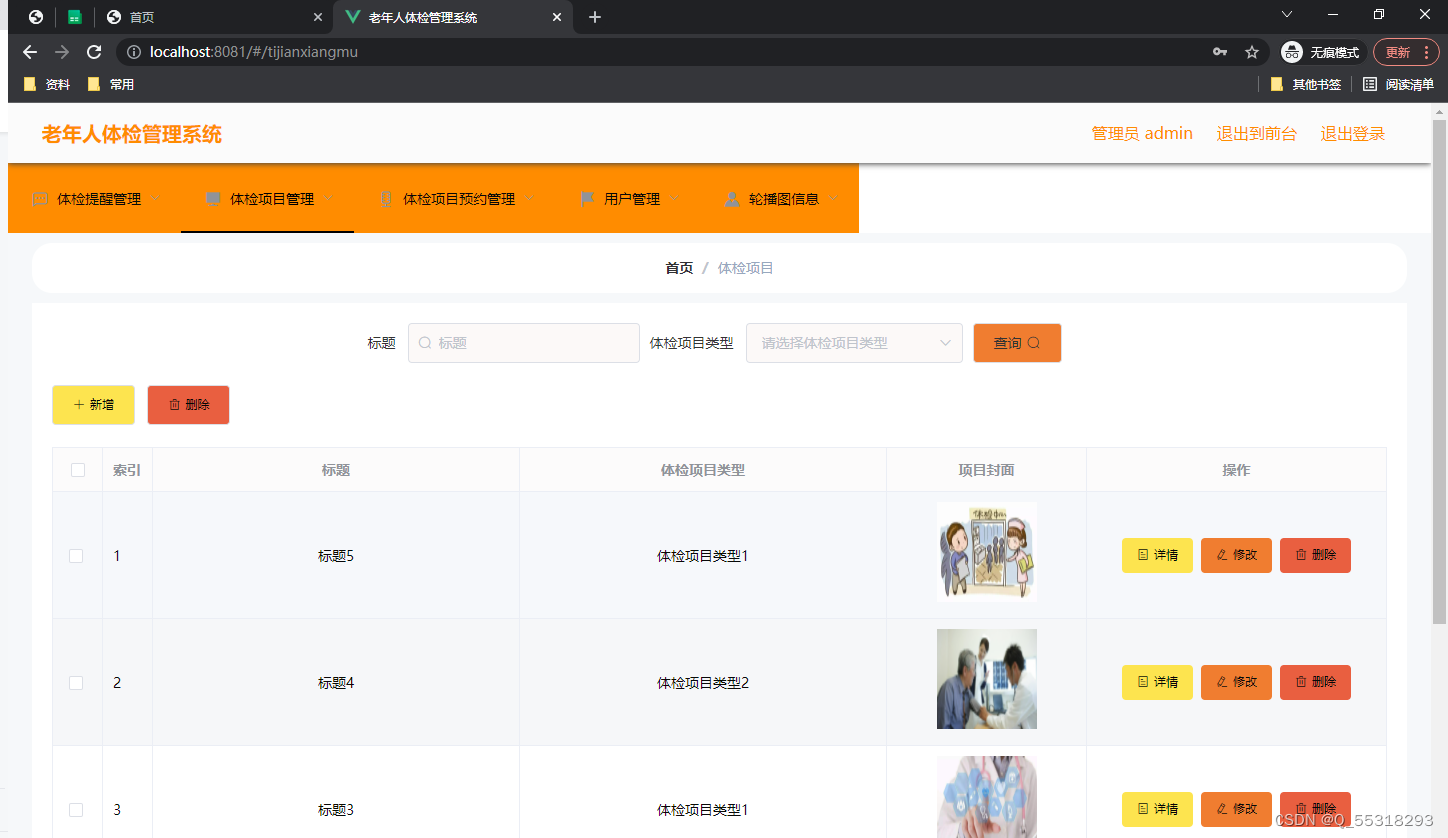1448x838 pixels.
Task: Click the back navigation arrow in Chrome
Action: coord(30,52)
